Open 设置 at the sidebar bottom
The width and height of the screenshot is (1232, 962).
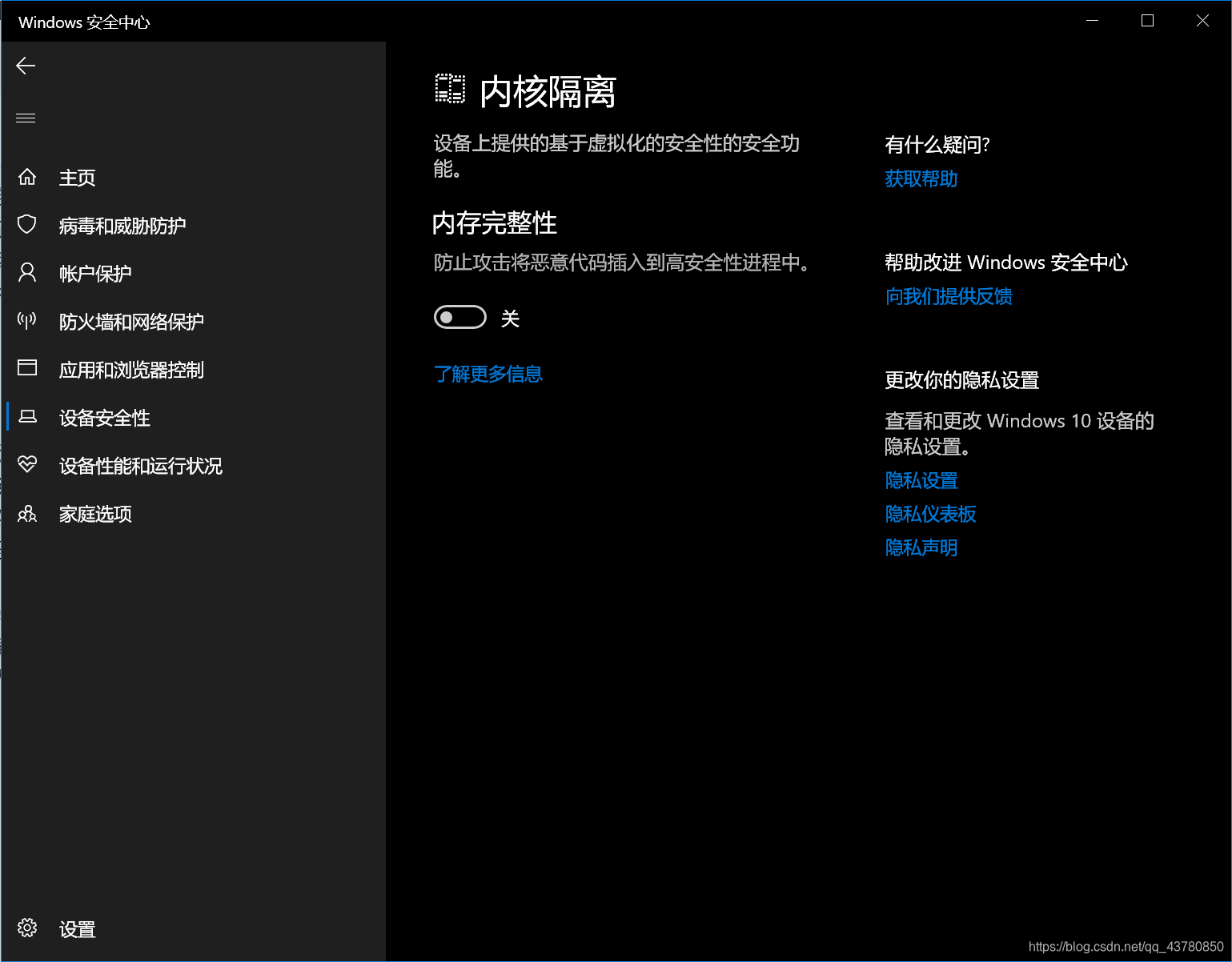(x=193, y=928)
